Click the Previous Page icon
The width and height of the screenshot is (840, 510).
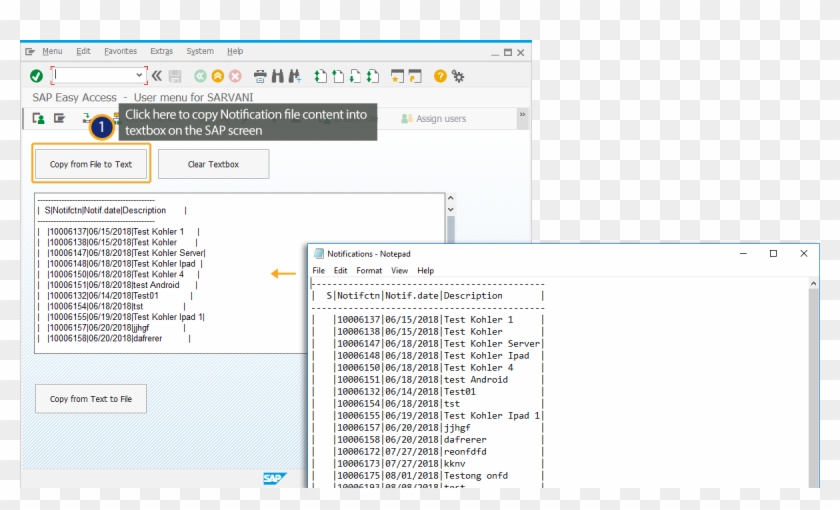click(338, 76)
